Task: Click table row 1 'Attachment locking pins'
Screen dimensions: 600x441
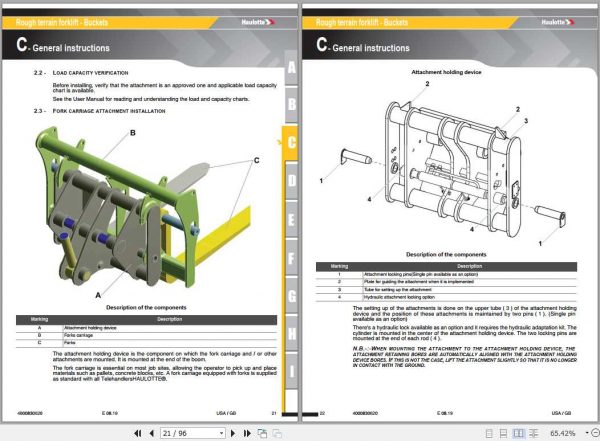Action: 446,274
